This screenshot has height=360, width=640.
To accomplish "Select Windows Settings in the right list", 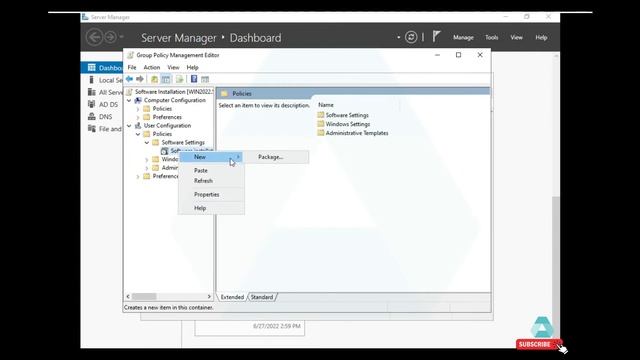I will click(x=348, y=124).
